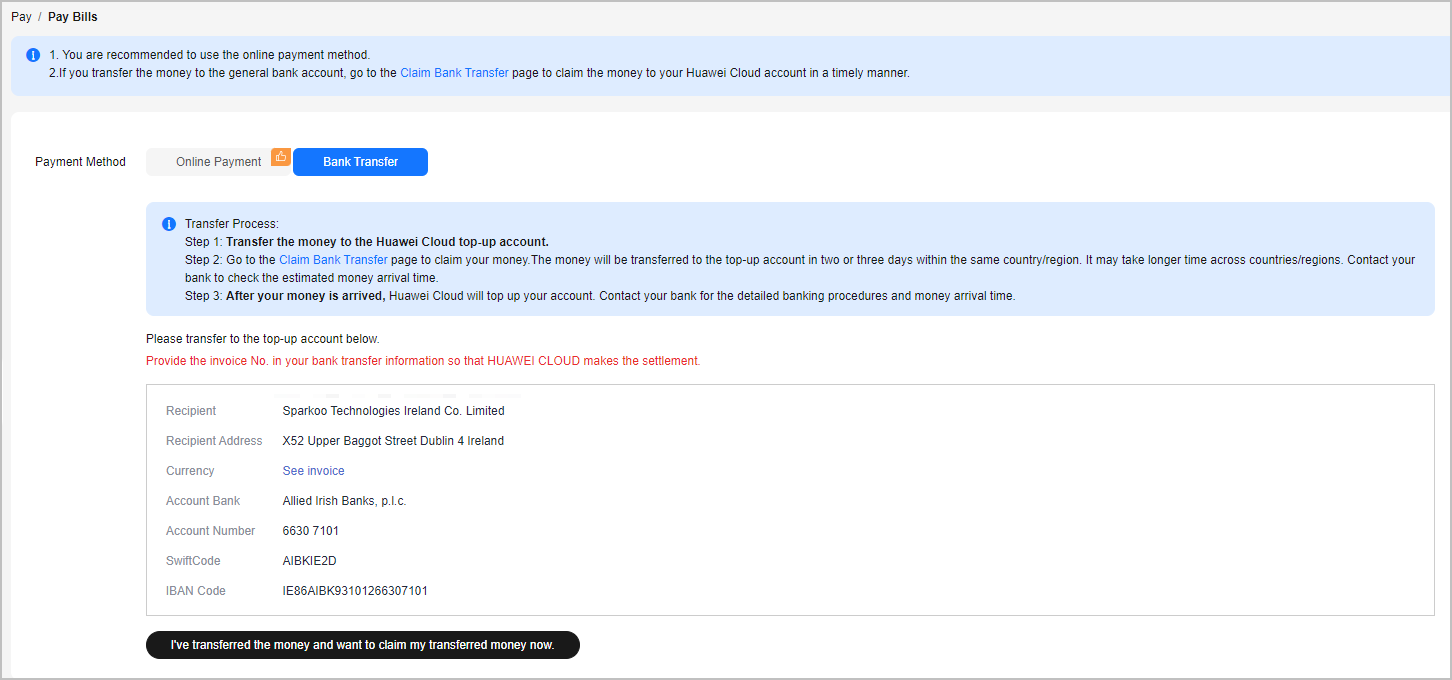Open Claim Bank Transfer link in top banner
Image resolution: width=1452 pixels, height=680 pixels.
tap(454, 73)
